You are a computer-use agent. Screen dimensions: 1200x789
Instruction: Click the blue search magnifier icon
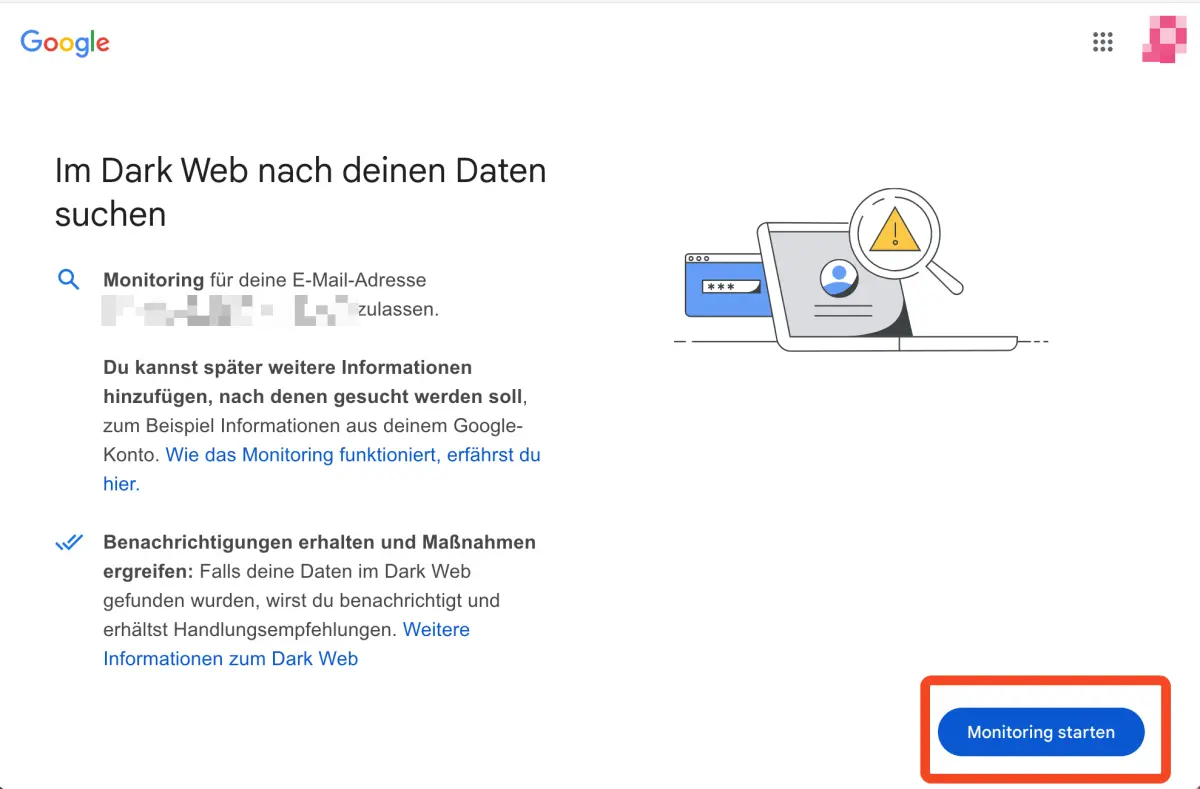point(68,280)
